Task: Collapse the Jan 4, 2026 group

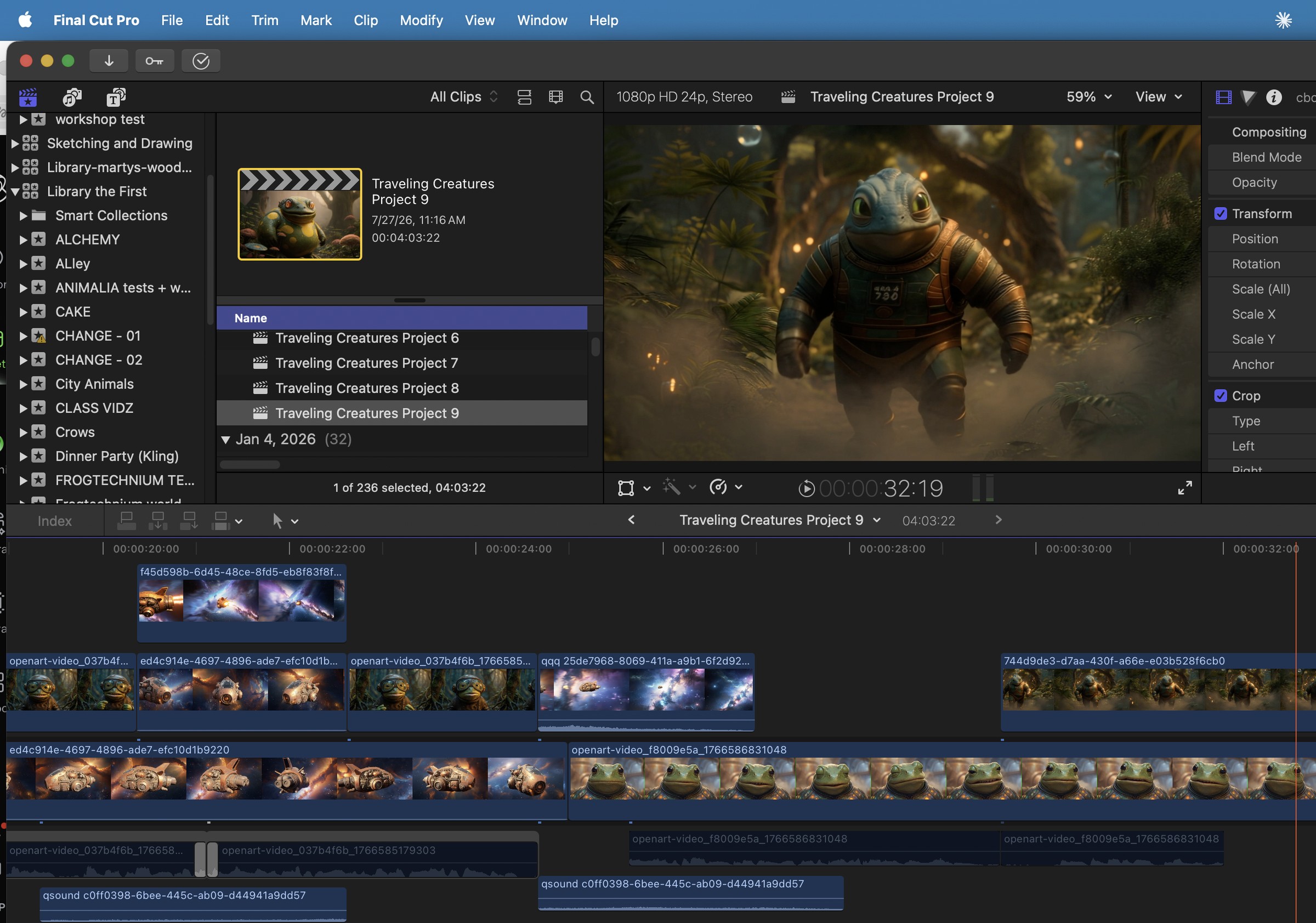Action: 226,440
